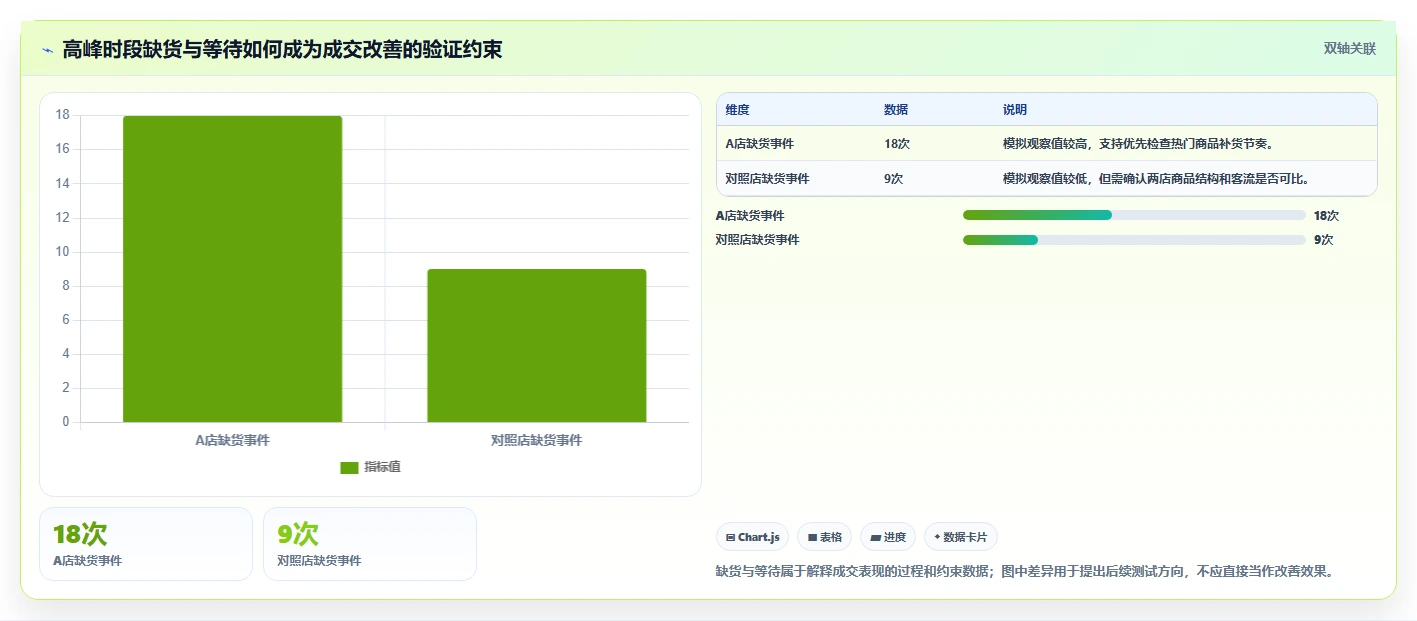1417x621 pixels.
Task: Click the lightning icon beside the title
Action: (47, 49)
